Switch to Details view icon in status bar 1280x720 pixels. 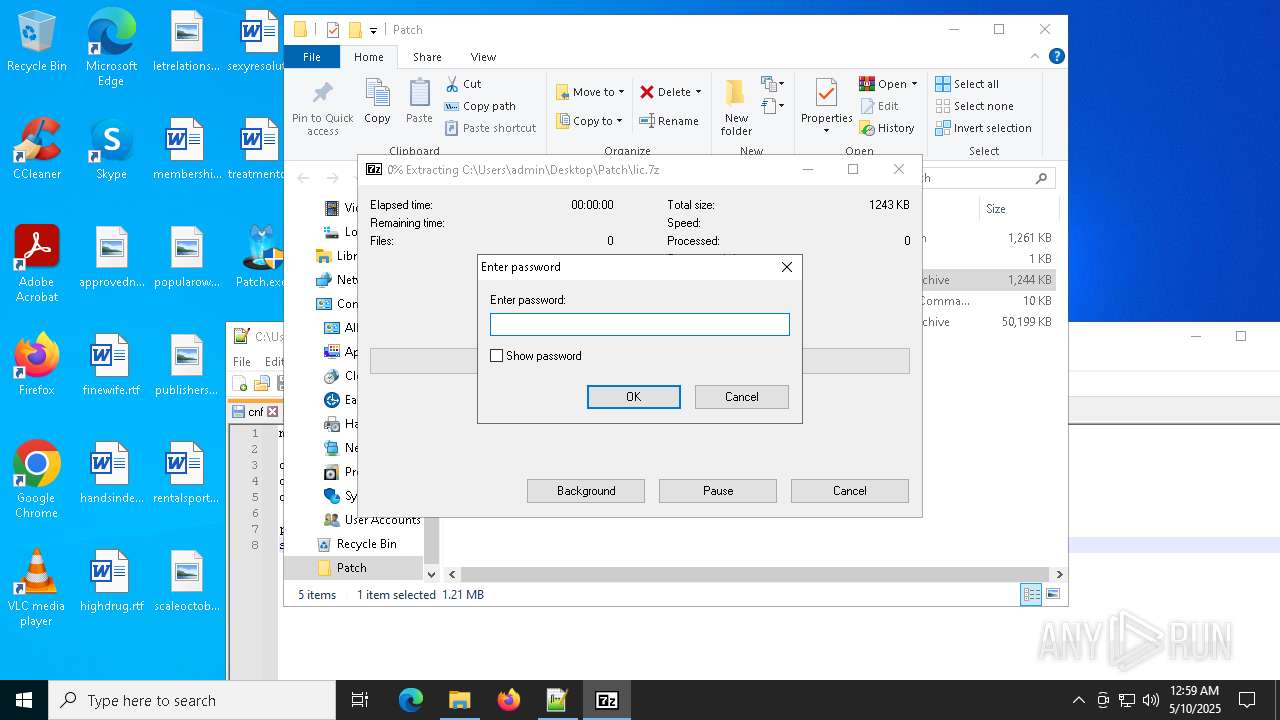point(1031,595)
